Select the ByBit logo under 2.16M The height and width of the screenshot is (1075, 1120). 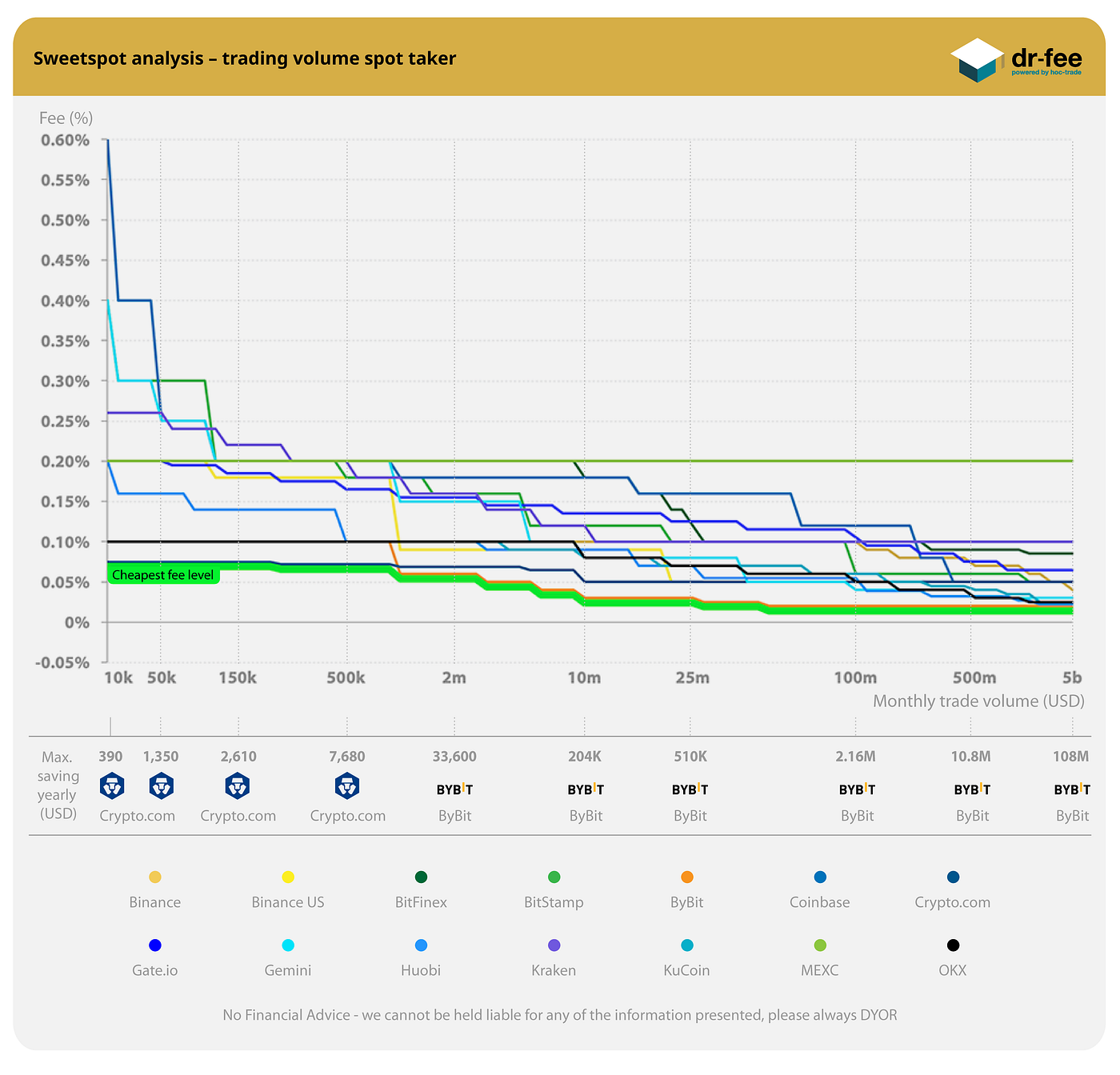[x=857, y=789]
